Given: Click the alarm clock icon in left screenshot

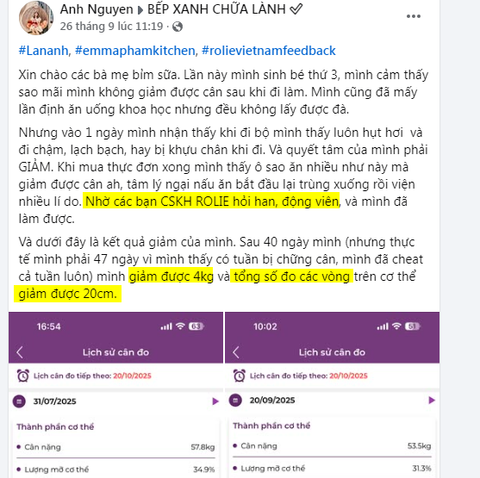Looking at the screenshot, I should click(23, 376).
